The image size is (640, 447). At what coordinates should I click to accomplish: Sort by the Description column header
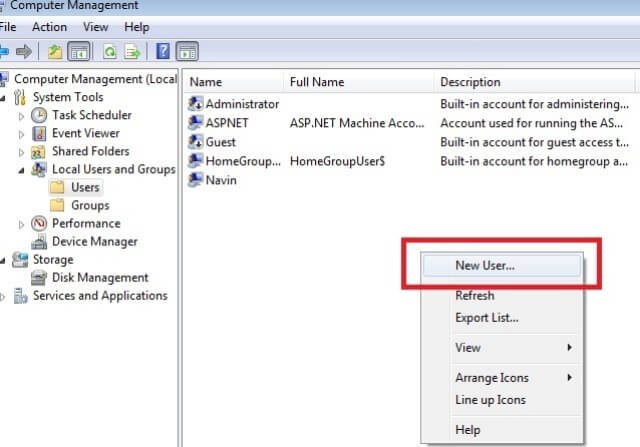[x=534, y=82]
